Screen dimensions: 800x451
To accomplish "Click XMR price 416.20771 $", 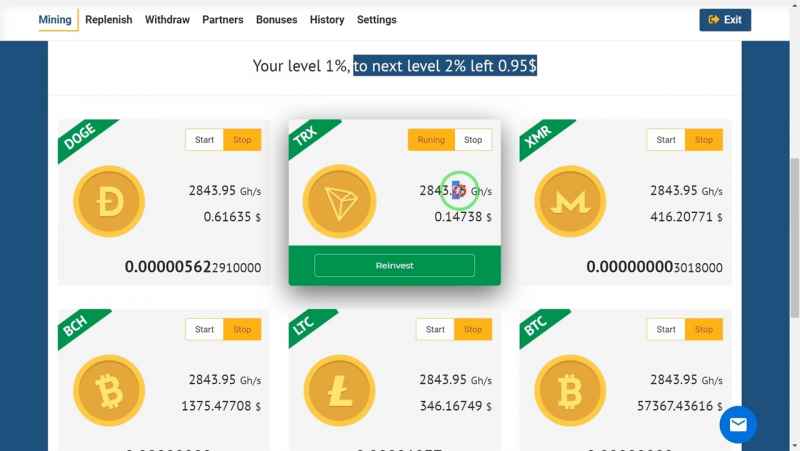I will click(686, 217).
